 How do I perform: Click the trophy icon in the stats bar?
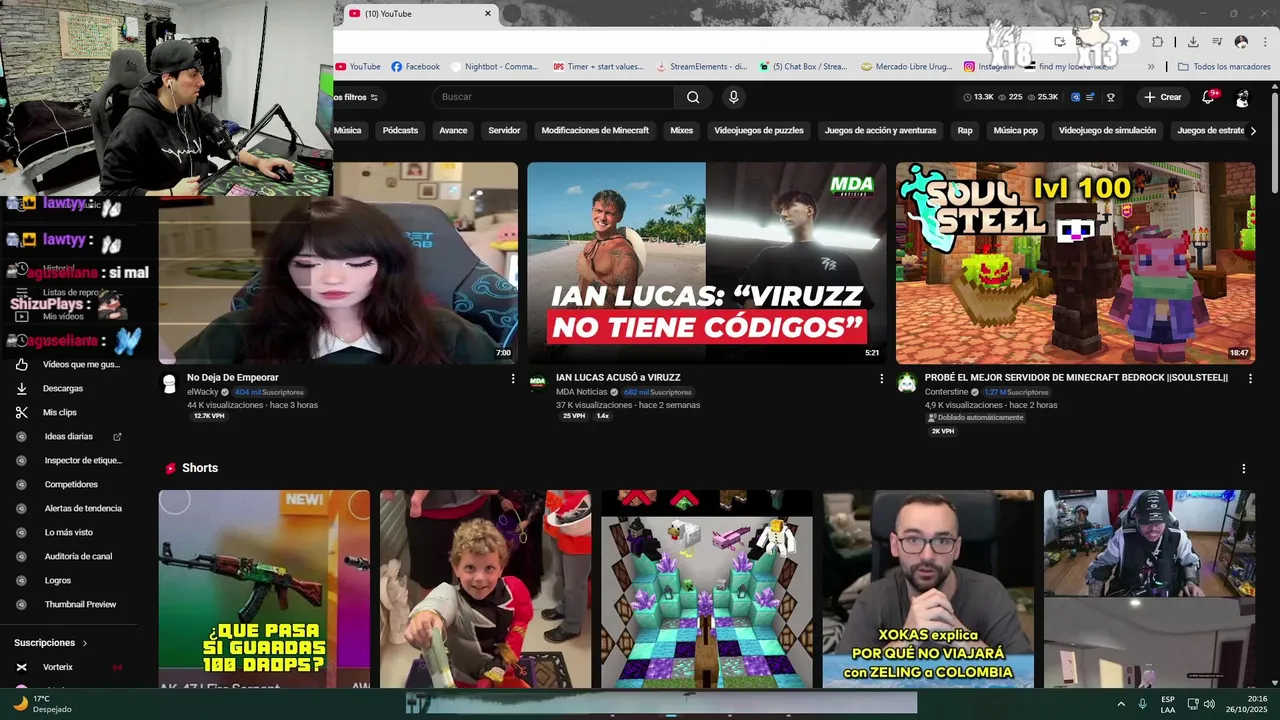(1110, 97)
